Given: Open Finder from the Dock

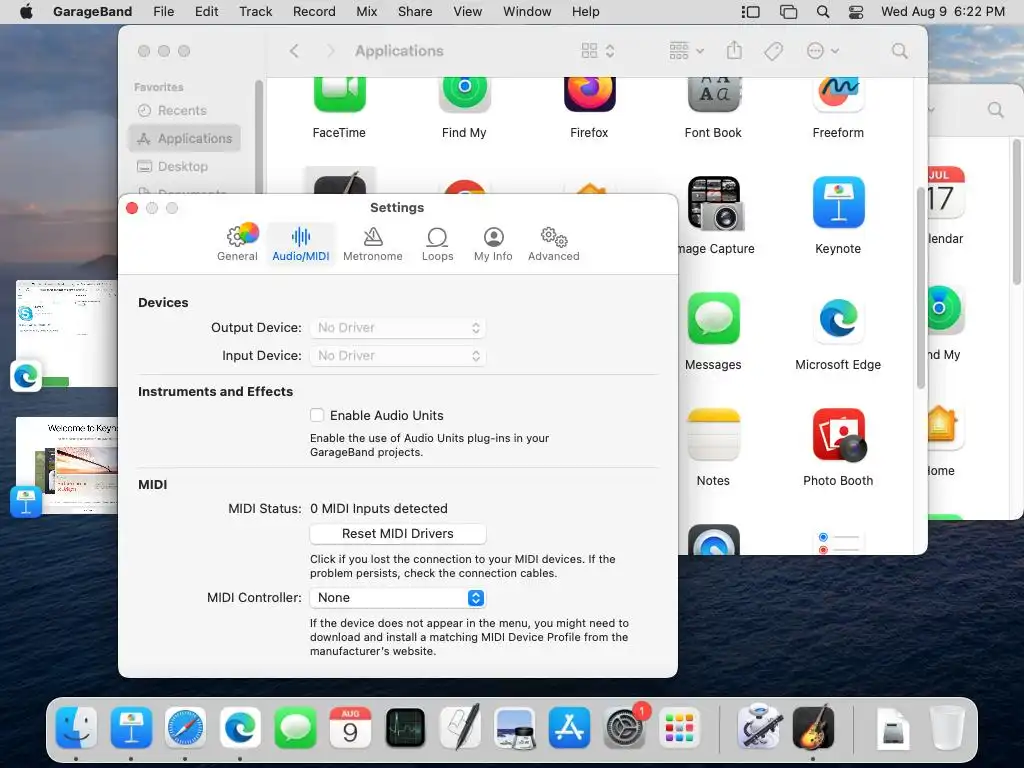Looking at the screenshot, I should click(76, 728).
